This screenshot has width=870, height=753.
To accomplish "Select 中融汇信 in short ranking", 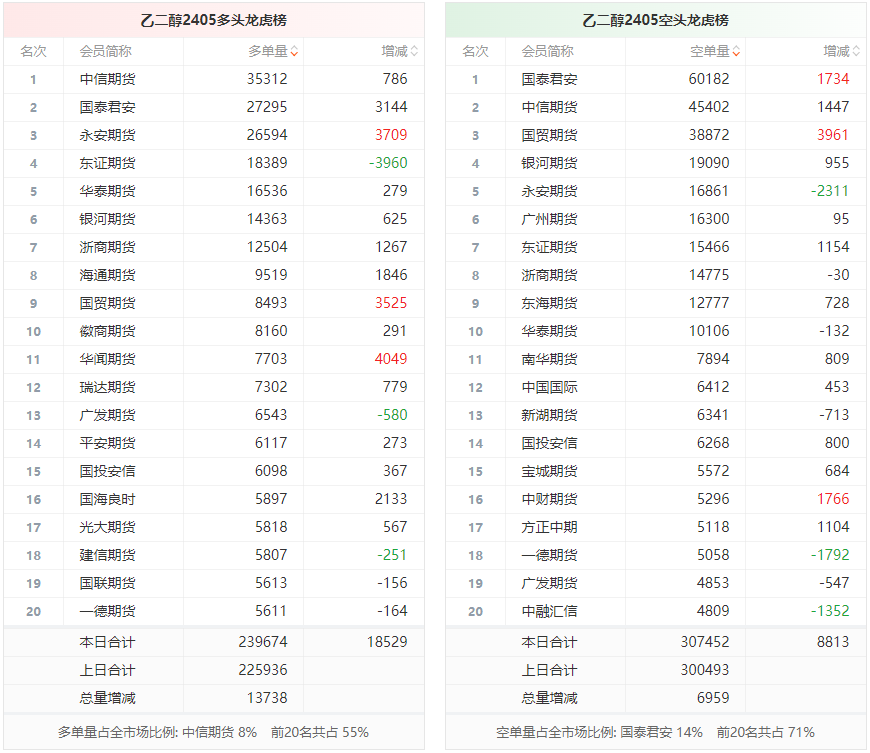I will click(549, 612).
